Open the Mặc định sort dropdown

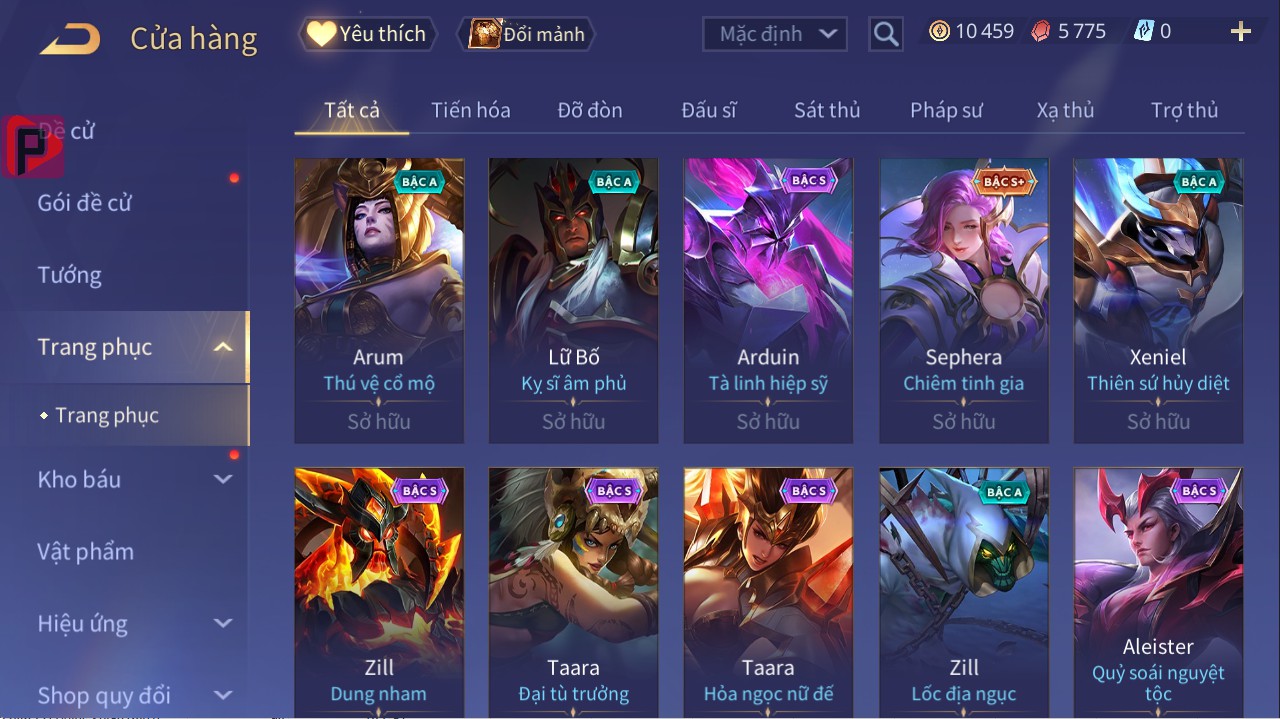tap(775, 34)
